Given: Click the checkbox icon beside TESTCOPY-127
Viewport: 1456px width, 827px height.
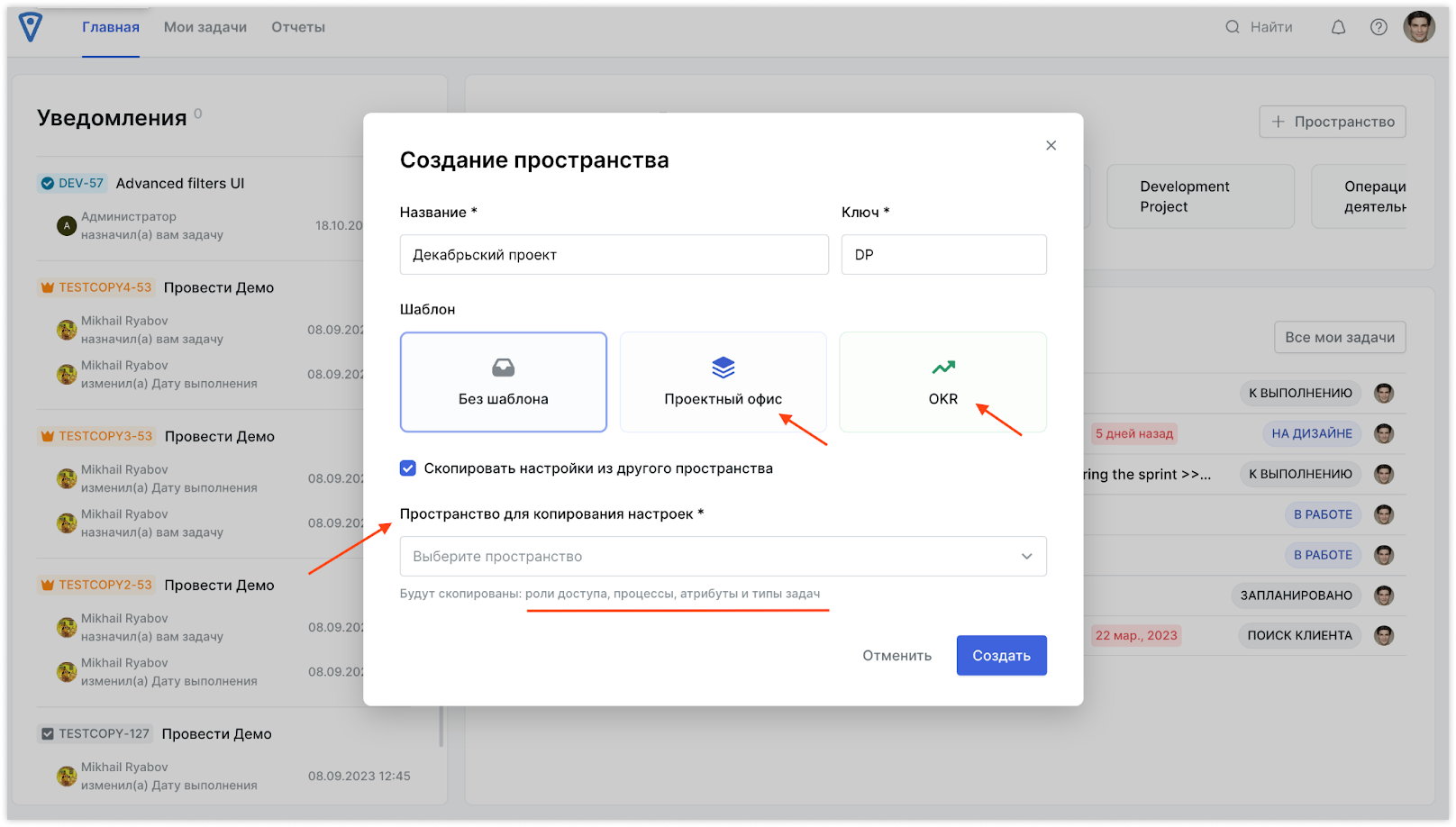Looking at the screenshot, I should click(x=48, y=732).
